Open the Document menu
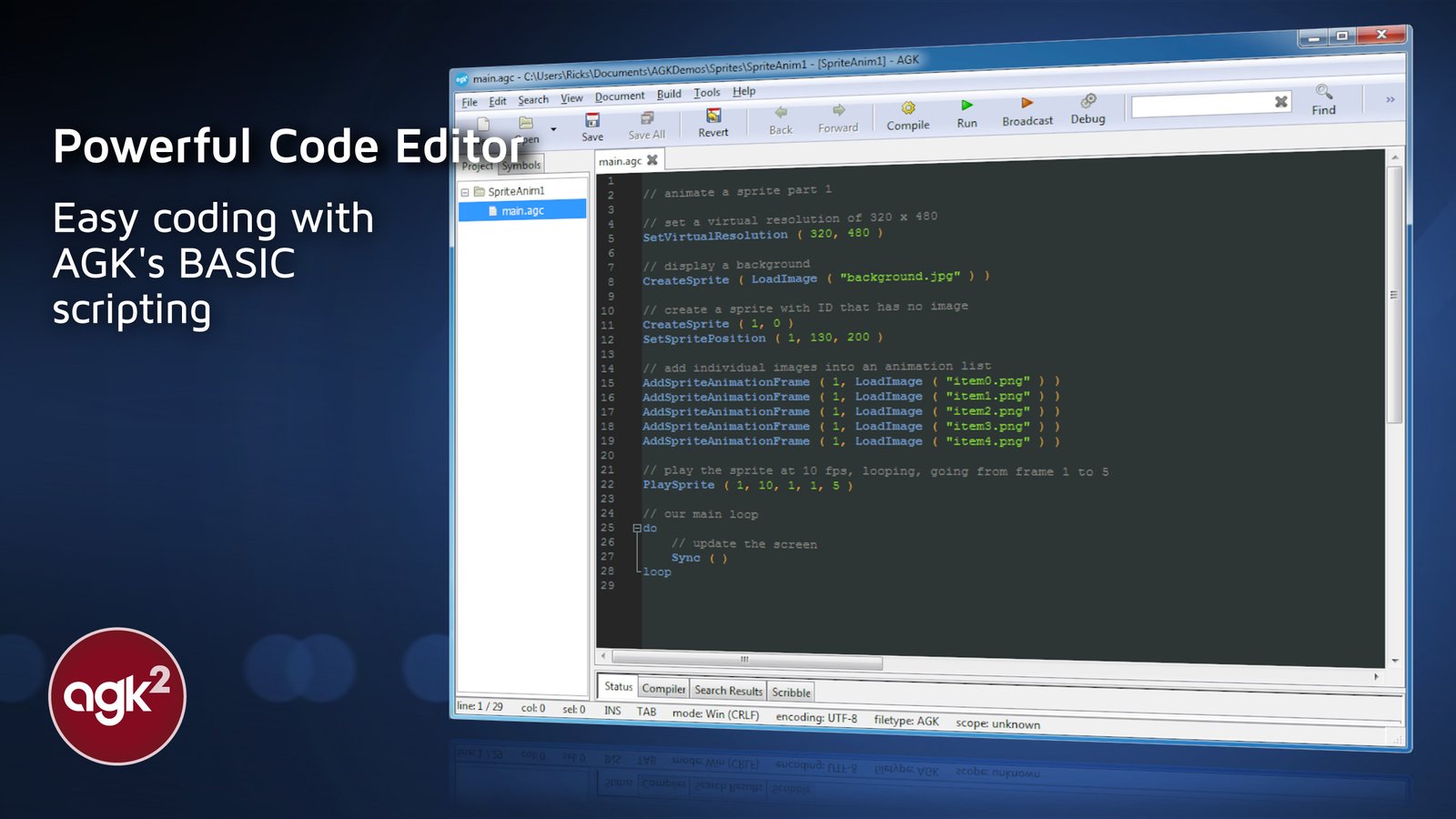 (x=620, y=96)
